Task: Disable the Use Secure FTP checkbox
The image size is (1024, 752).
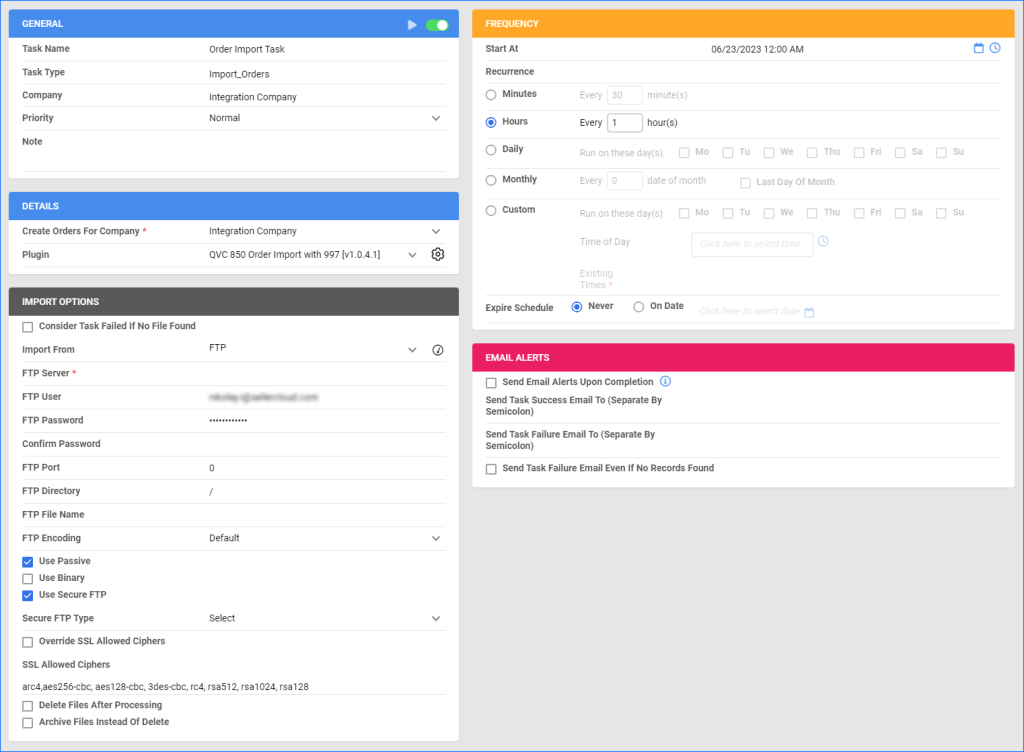Action: coord(26,595)
